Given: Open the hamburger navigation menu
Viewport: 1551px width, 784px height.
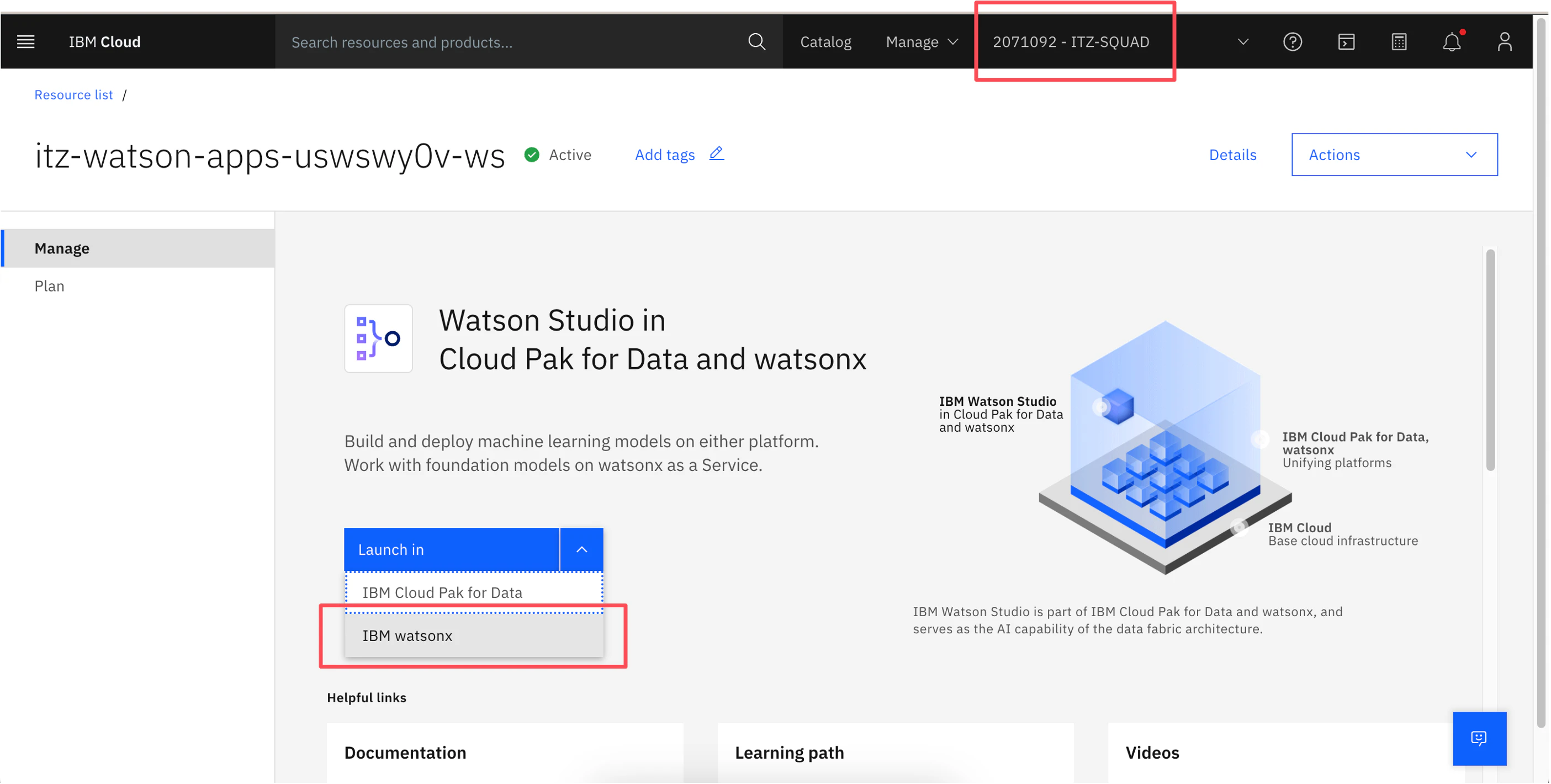Looking at the screenshot, I should (x=25, y=42).
